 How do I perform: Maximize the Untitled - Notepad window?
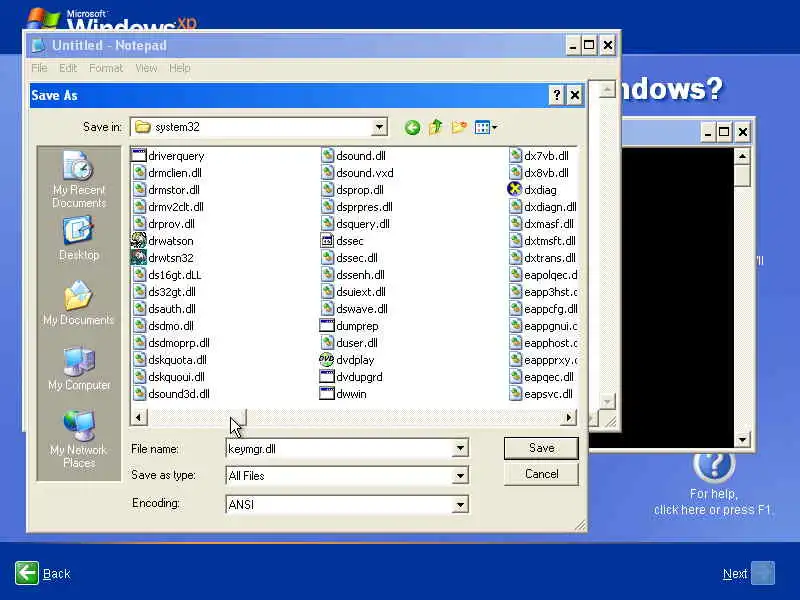coord(589,45)
